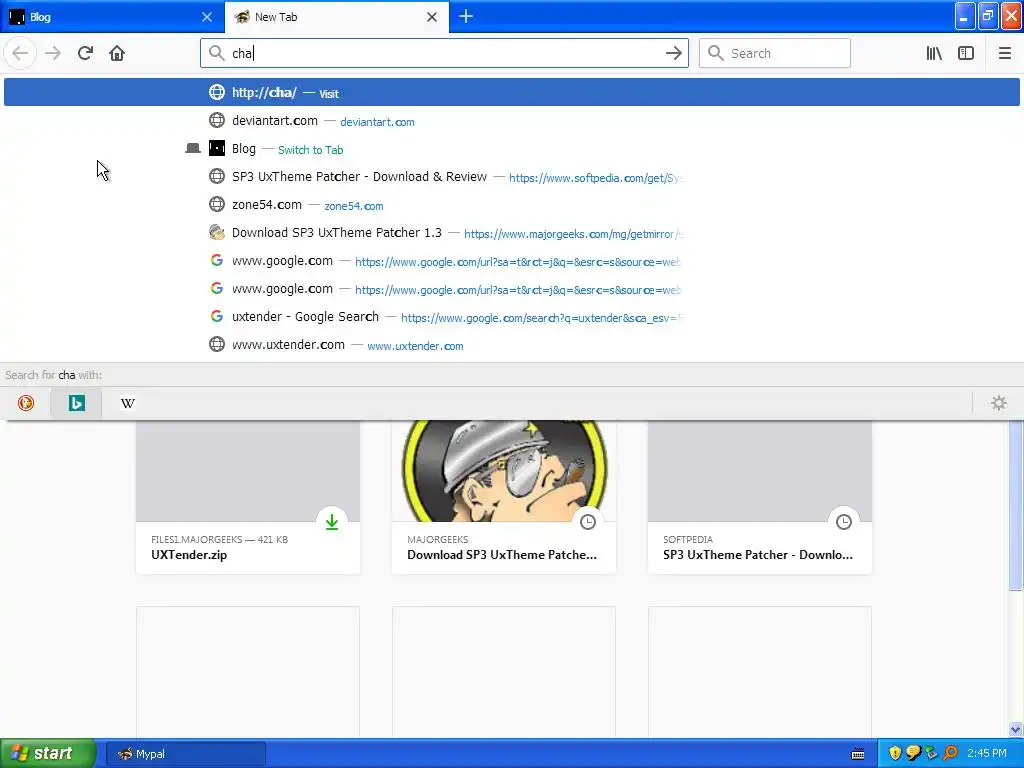The height and width of the screenshot is (768, 1024).
Task: Choose the deviantart.com suggestion
Action: [512, 121]
